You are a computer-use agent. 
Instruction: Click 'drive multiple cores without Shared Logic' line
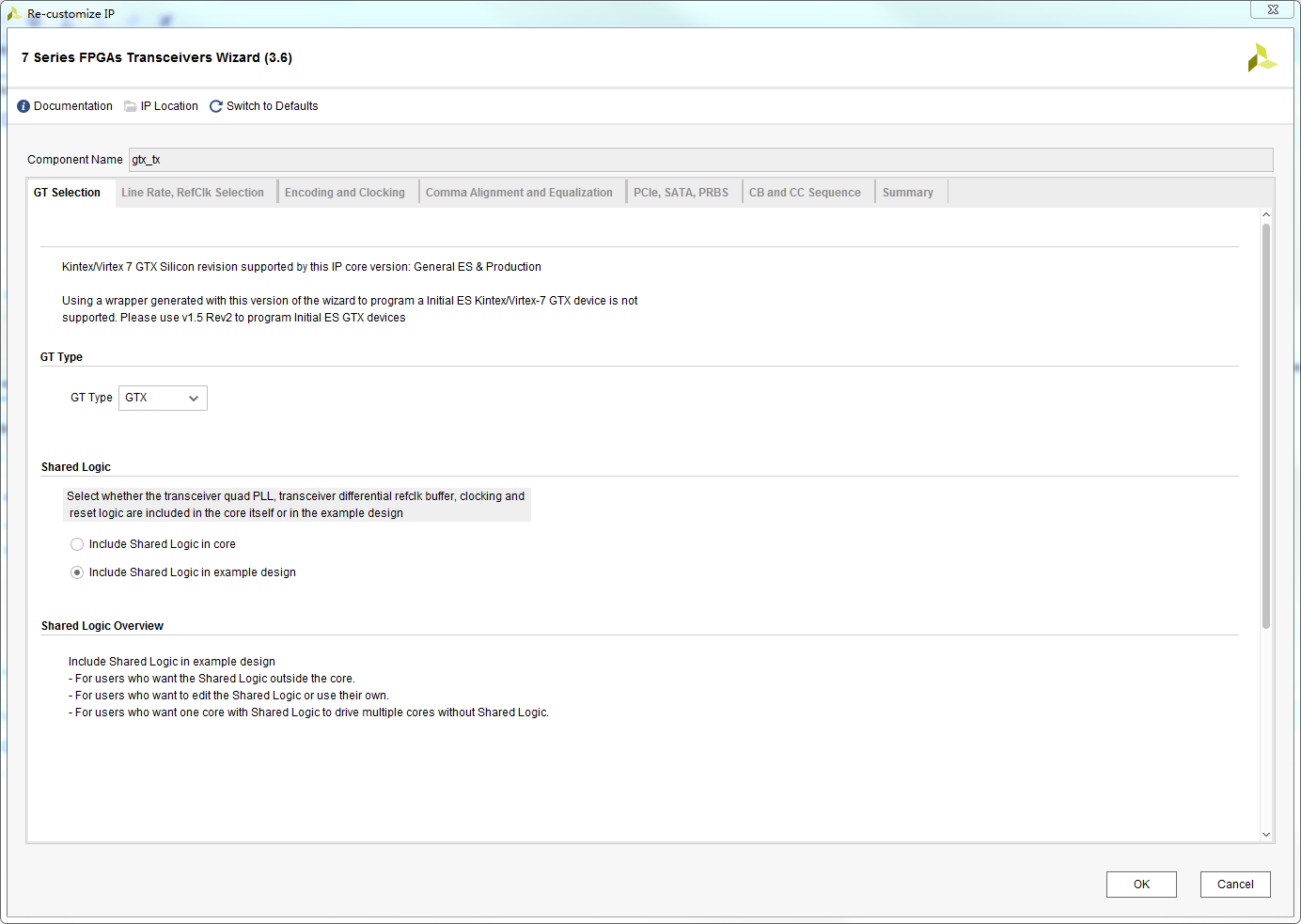pos(308,713)
